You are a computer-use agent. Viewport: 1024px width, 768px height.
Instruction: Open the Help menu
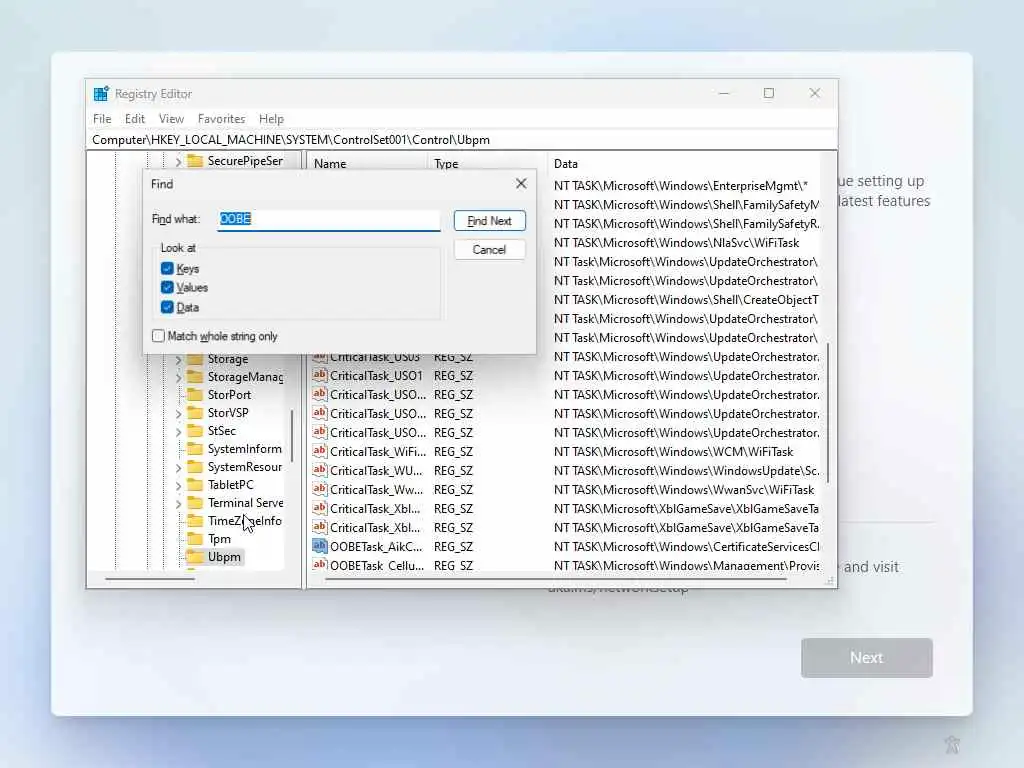click(x=271, y=119)
